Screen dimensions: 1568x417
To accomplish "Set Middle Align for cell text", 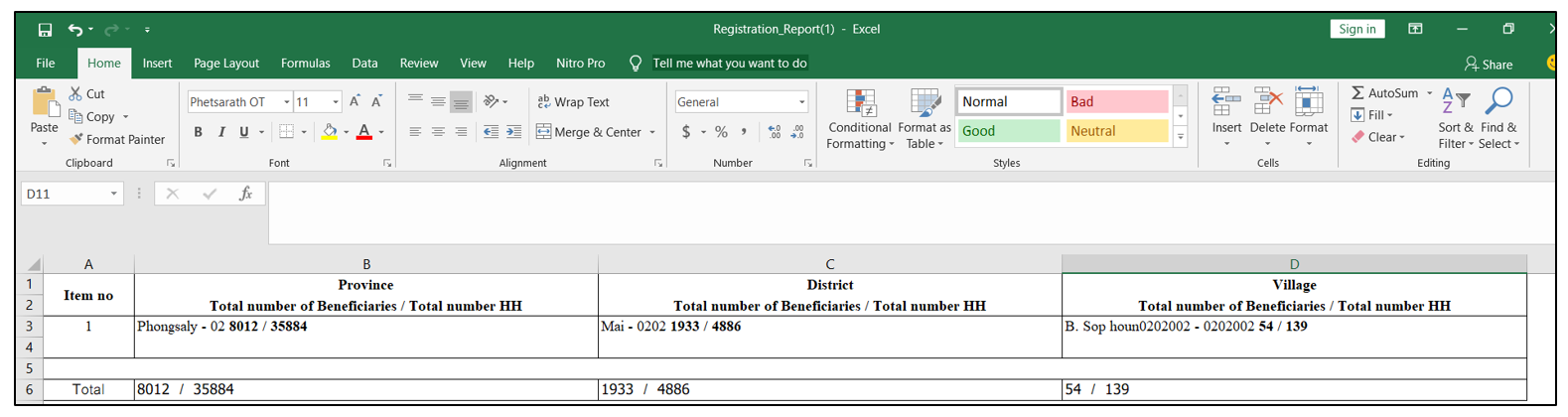I will tap(438, 101).
